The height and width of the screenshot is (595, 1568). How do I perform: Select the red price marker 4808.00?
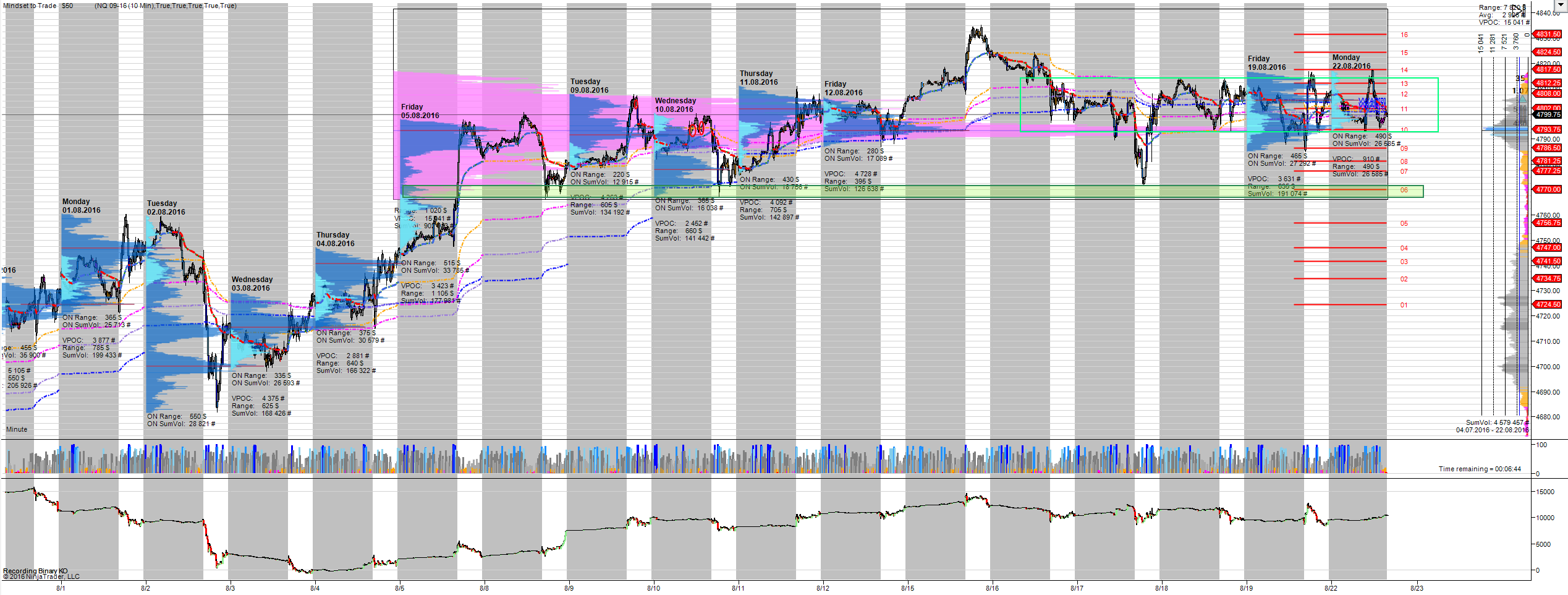point(1548,93)
